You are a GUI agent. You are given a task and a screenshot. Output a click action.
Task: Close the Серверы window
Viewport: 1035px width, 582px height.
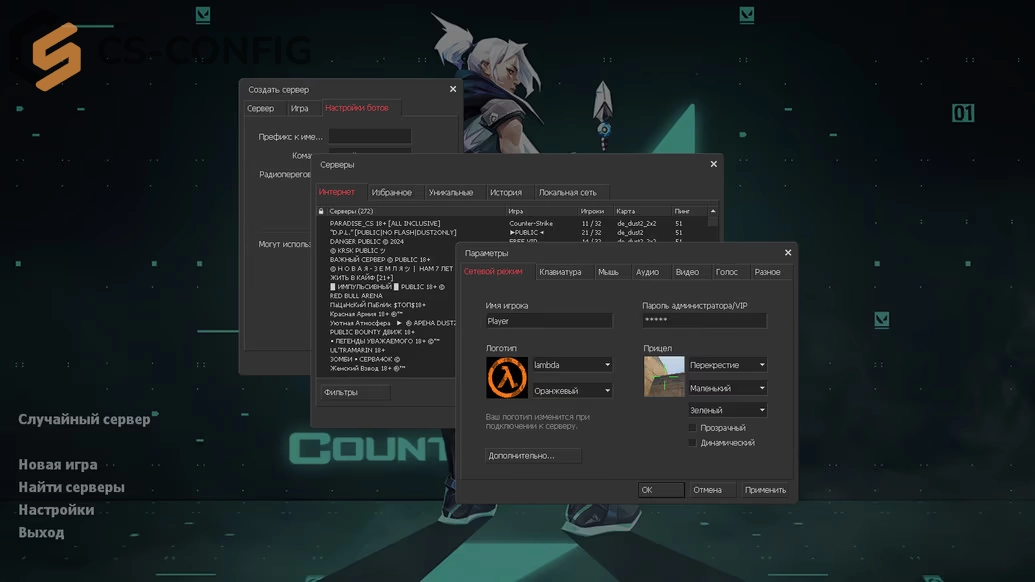tap(714, 164)
